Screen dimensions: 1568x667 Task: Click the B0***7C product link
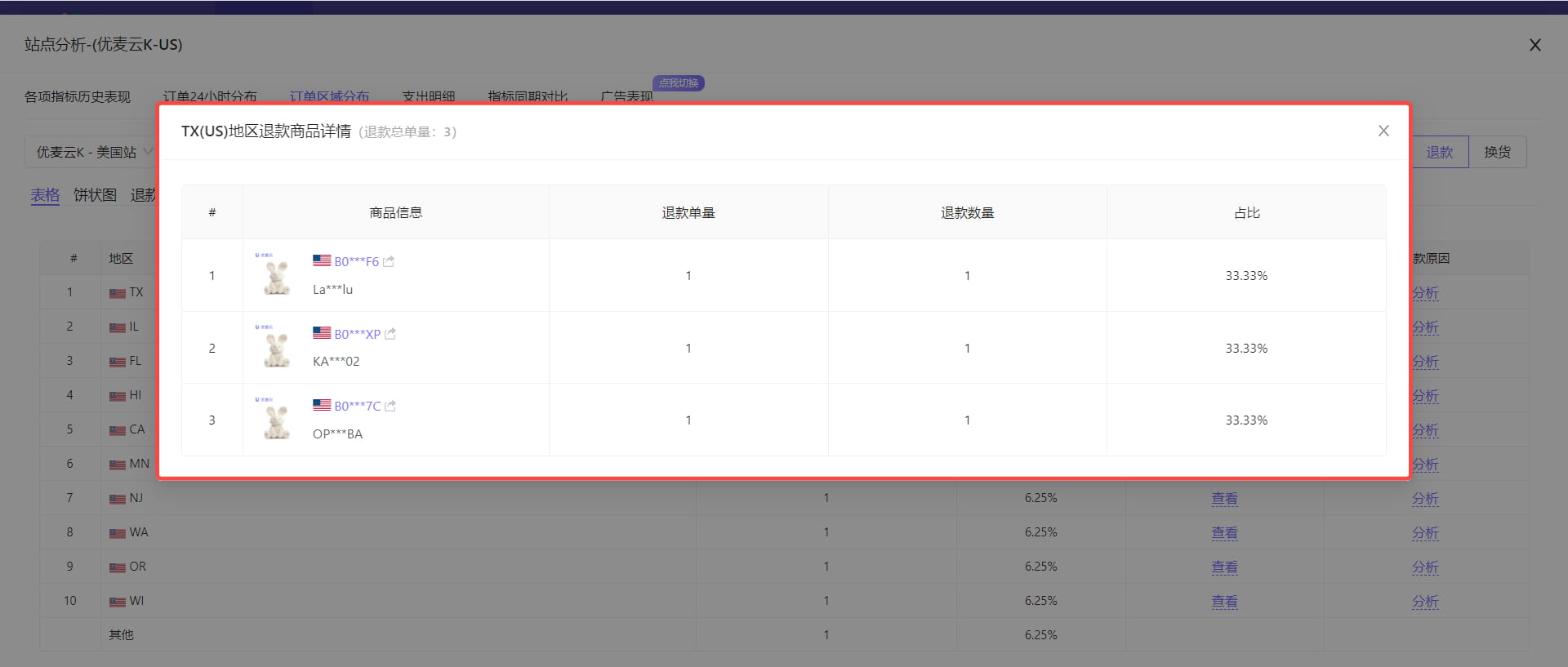pyautogui.click(x=357, y=406)
